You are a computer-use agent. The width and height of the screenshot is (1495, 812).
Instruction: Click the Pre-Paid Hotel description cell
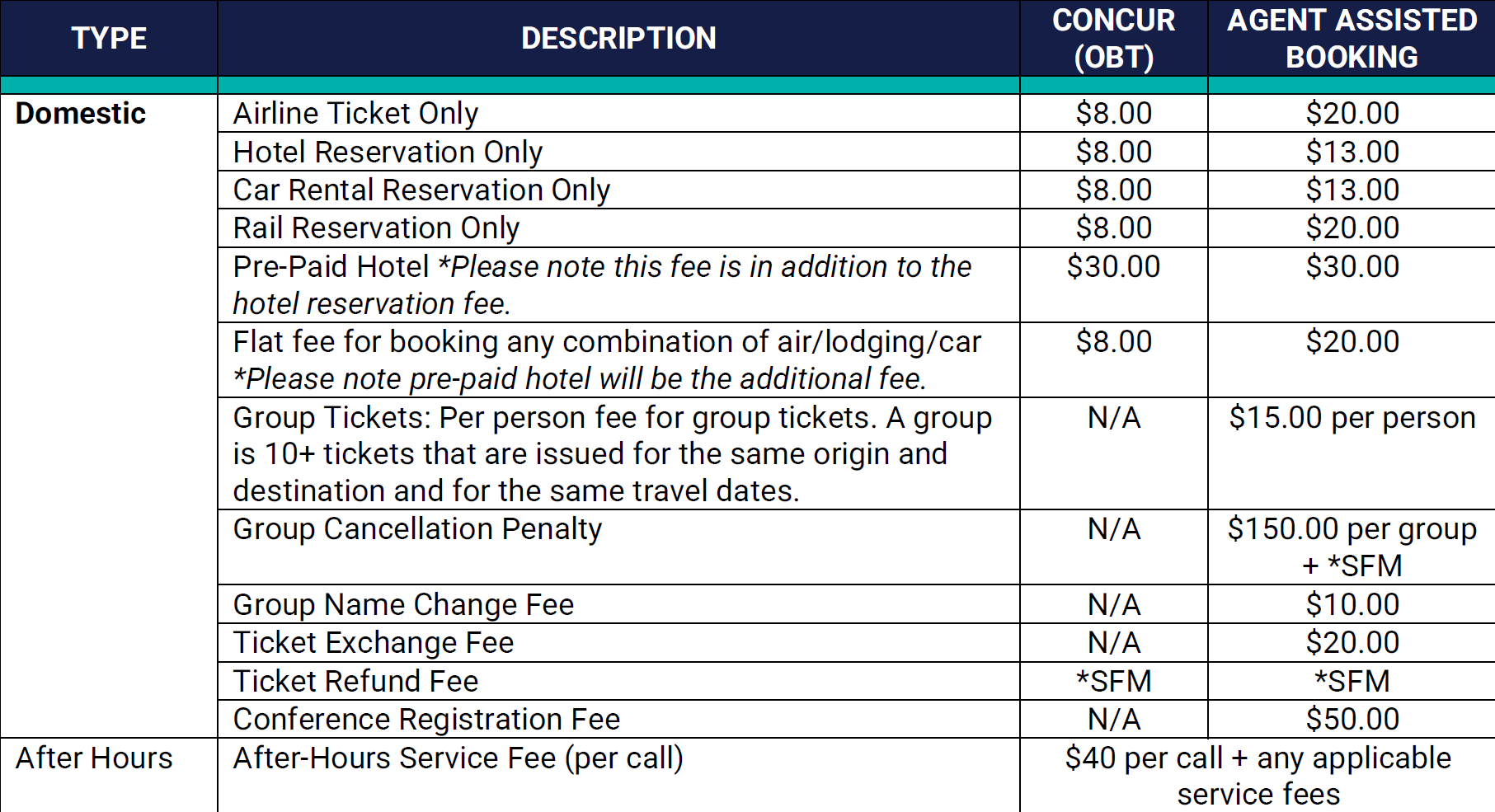(x=602, y=285)
